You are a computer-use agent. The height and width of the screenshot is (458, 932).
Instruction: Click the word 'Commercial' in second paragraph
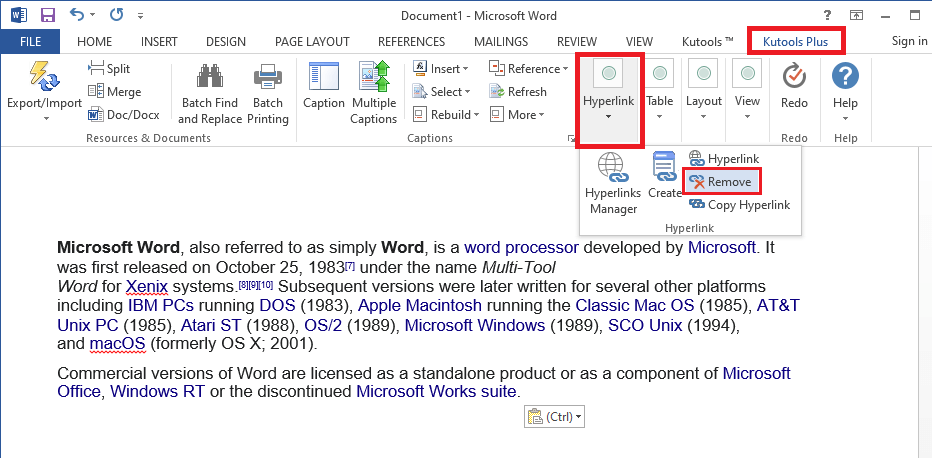[x=101, y=374]
